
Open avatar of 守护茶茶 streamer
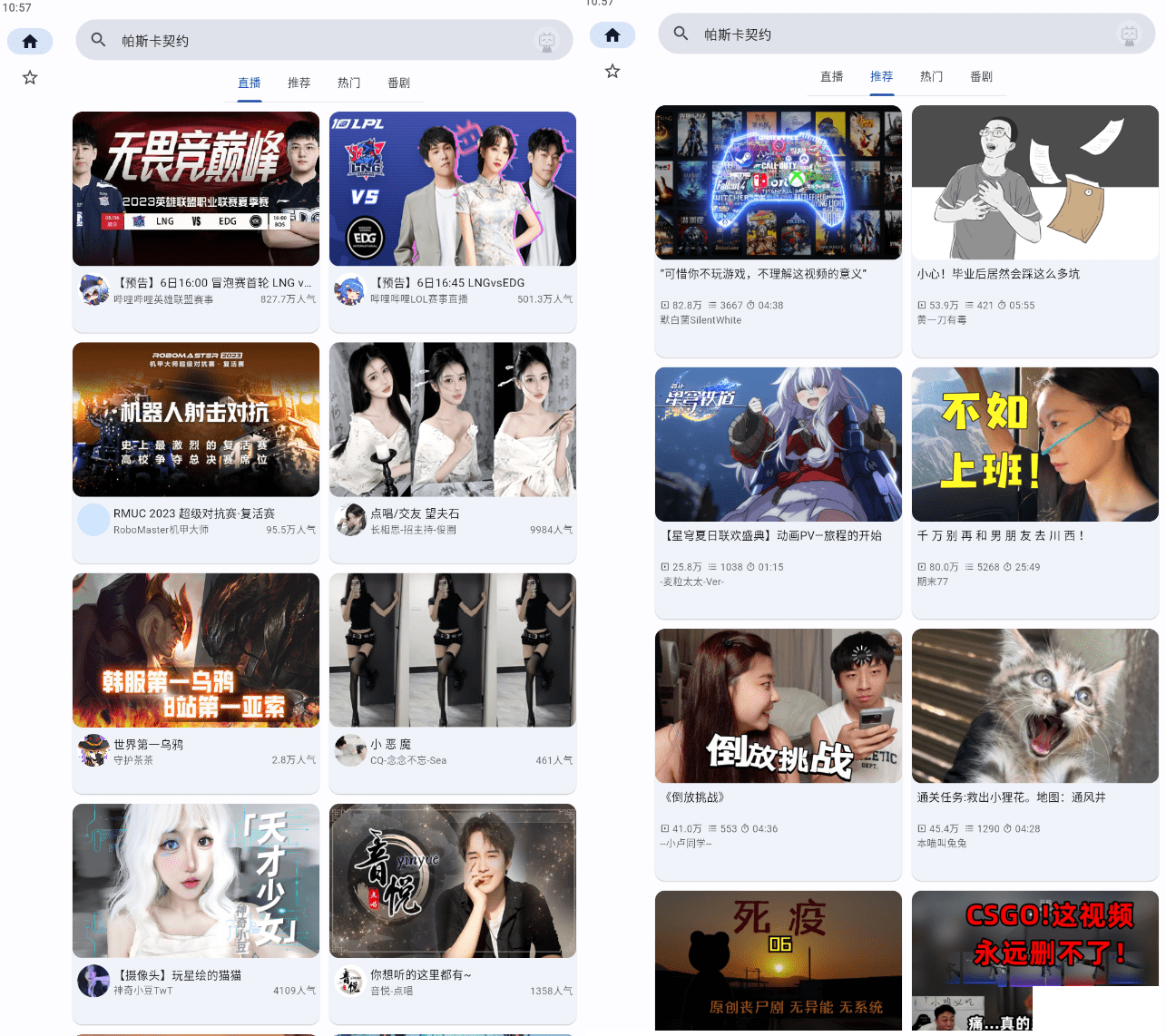[x=93, y=751]
